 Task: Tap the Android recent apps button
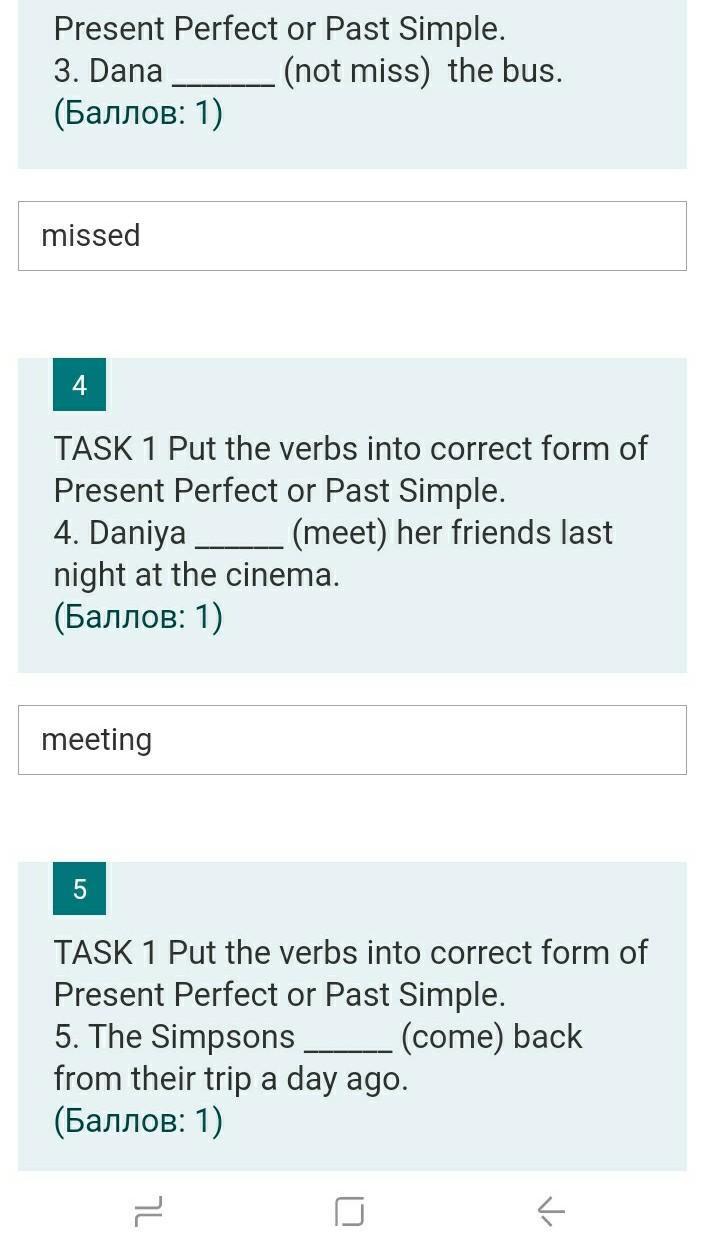point(148,1212)
